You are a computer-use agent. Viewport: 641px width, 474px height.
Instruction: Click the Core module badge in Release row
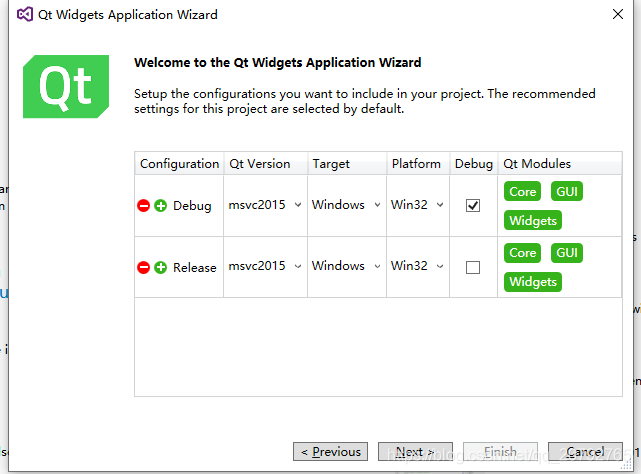pos(522,253)
